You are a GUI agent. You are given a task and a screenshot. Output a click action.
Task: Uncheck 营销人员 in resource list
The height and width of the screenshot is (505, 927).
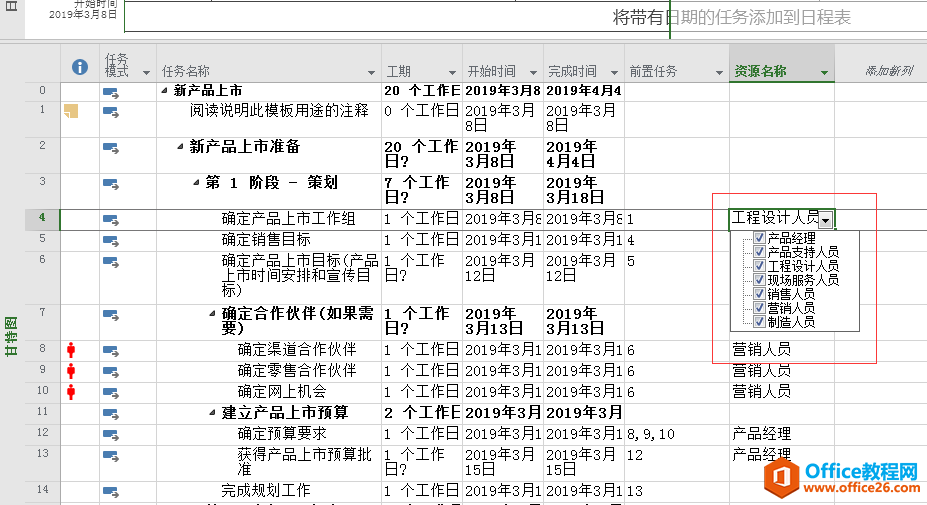point(760,308)
